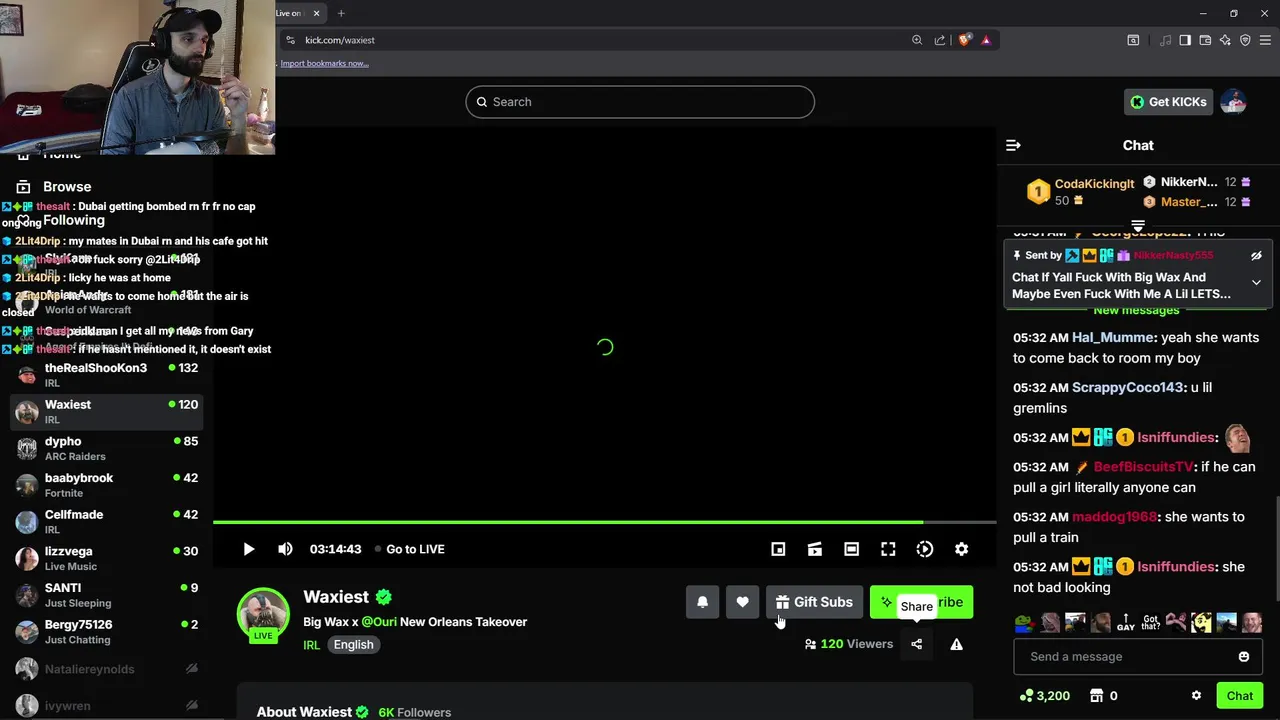This screenshot has width=1280, height=720.
Task: Open playback speed icon in player
Action: click(x=925, y=549)
